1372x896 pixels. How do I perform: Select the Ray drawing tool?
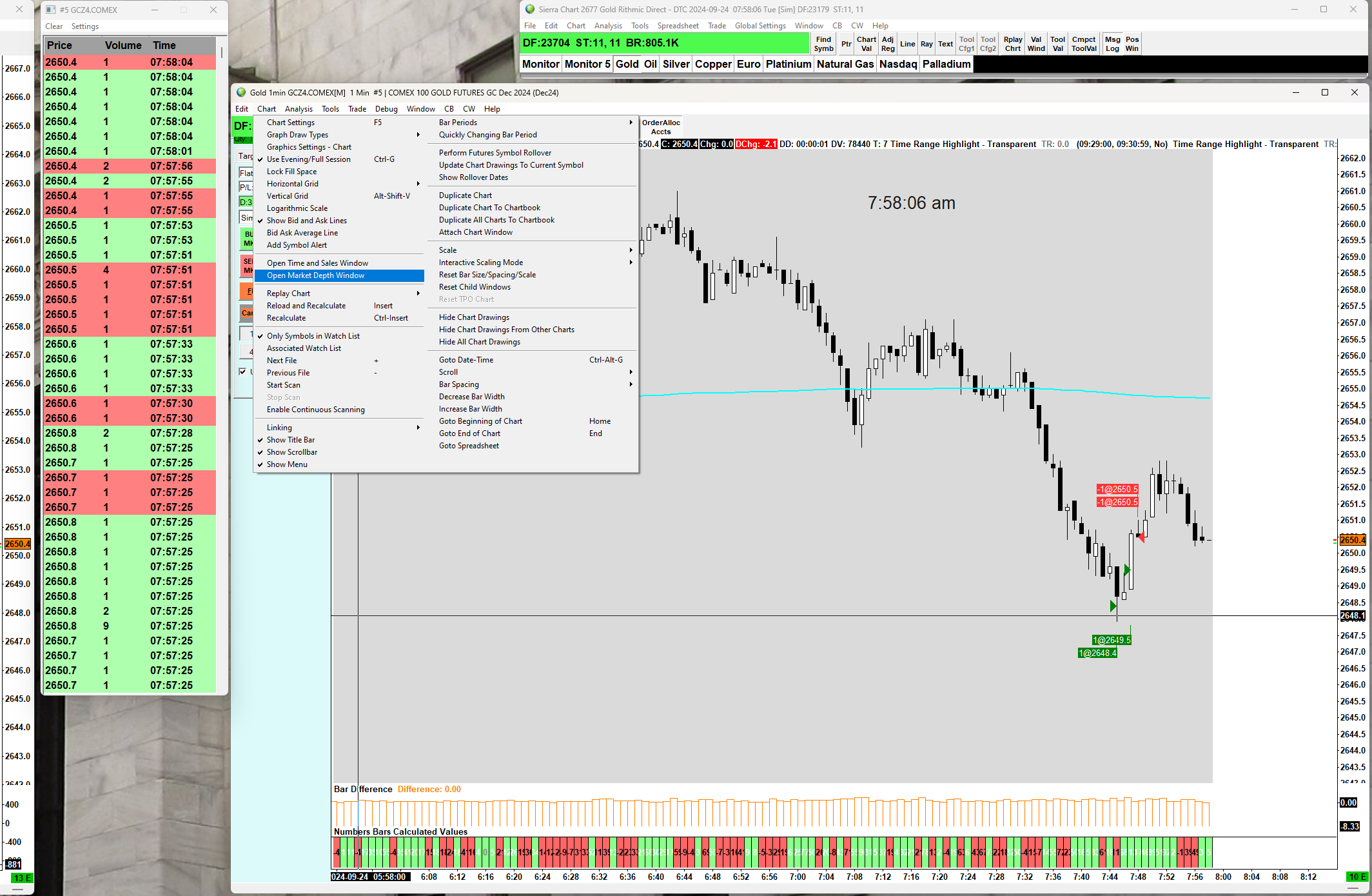tap(926, 44)
